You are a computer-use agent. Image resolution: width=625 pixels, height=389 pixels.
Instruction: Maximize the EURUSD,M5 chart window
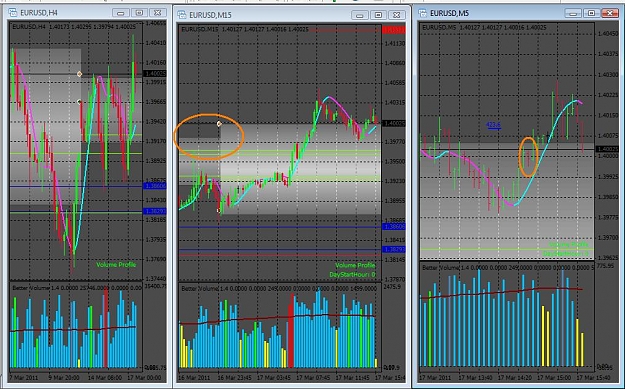click(592, 13)
